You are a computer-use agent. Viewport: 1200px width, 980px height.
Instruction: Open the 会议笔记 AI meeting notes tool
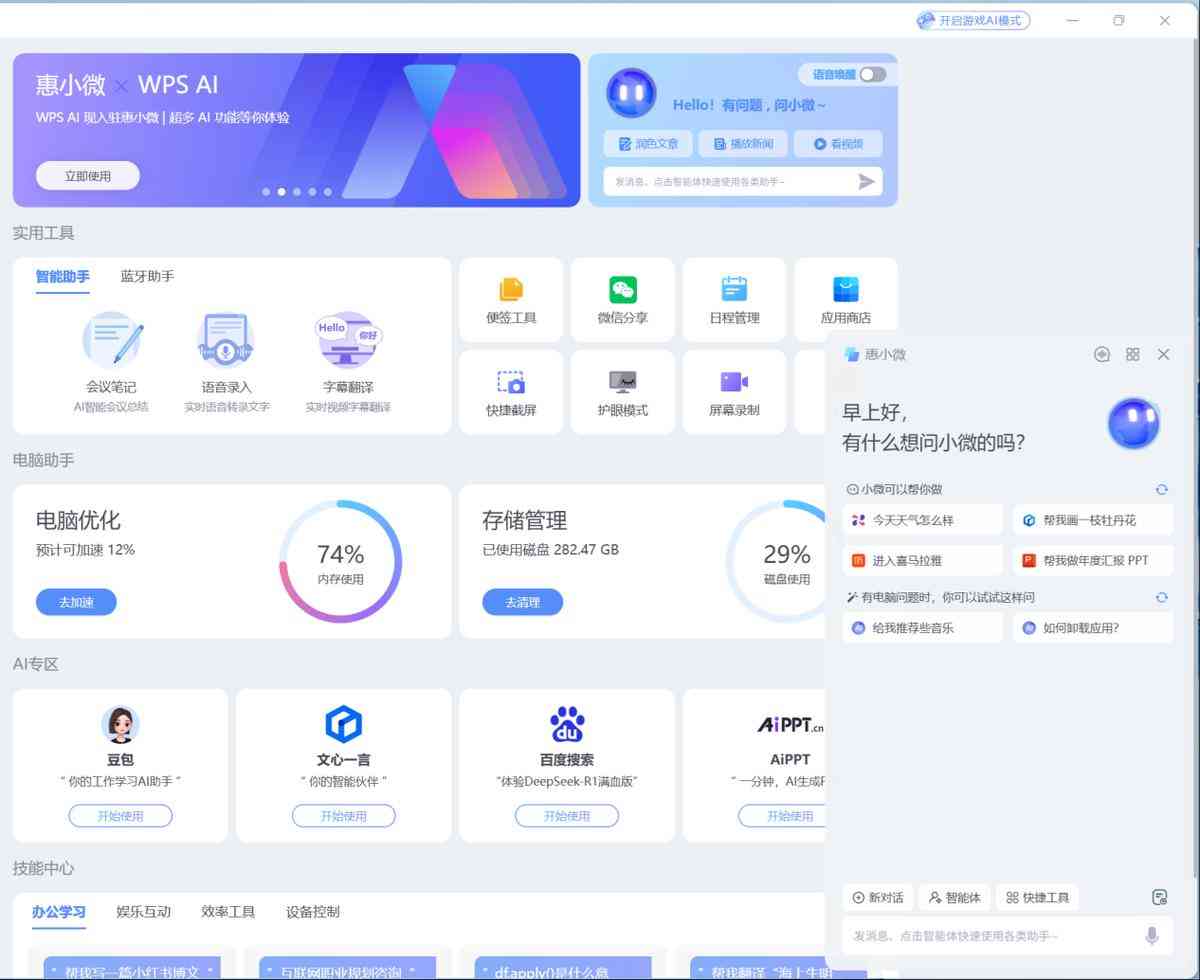click(x=113, y=355)
